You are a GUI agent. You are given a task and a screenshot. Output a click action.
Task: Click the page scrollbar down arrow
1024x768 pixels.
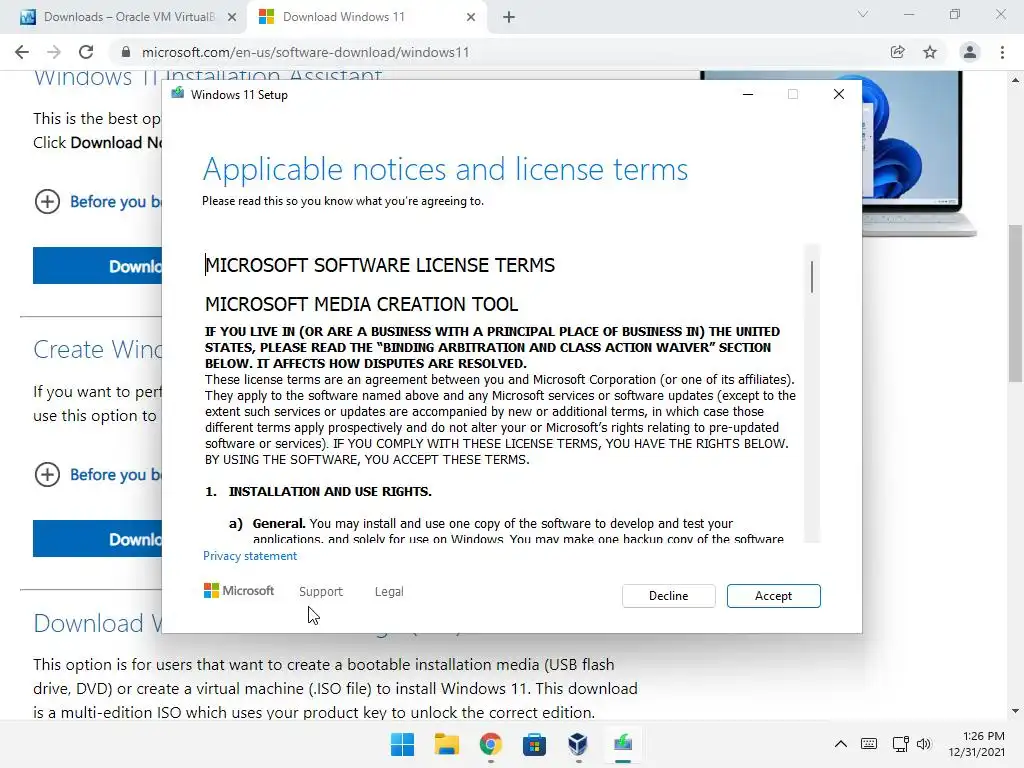pyautogui.click(x=1015, y=711)
